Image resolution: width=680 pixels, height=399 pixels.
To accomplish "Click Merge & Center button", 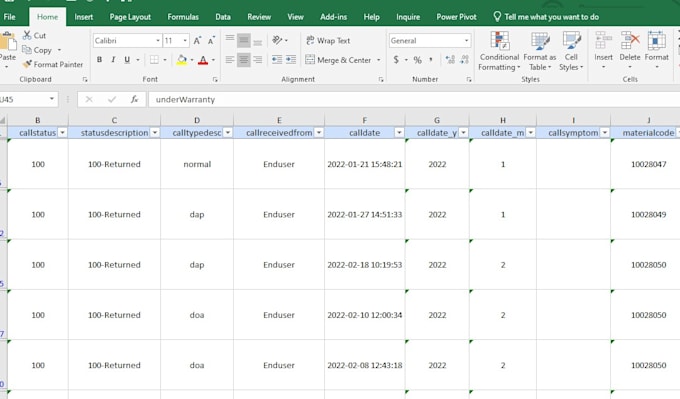I will (338, 60).
